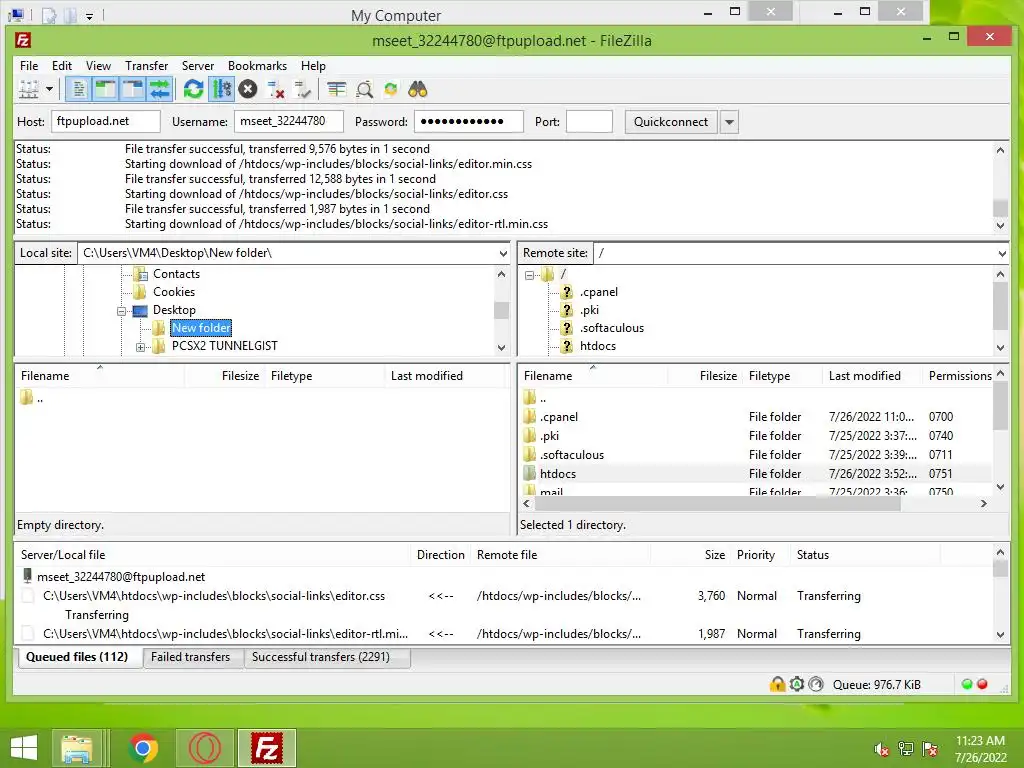This screenshot has height=768, width=1024.
Task: Open Site Manager dropdown arrow
Action: click(x=49, y=89)
